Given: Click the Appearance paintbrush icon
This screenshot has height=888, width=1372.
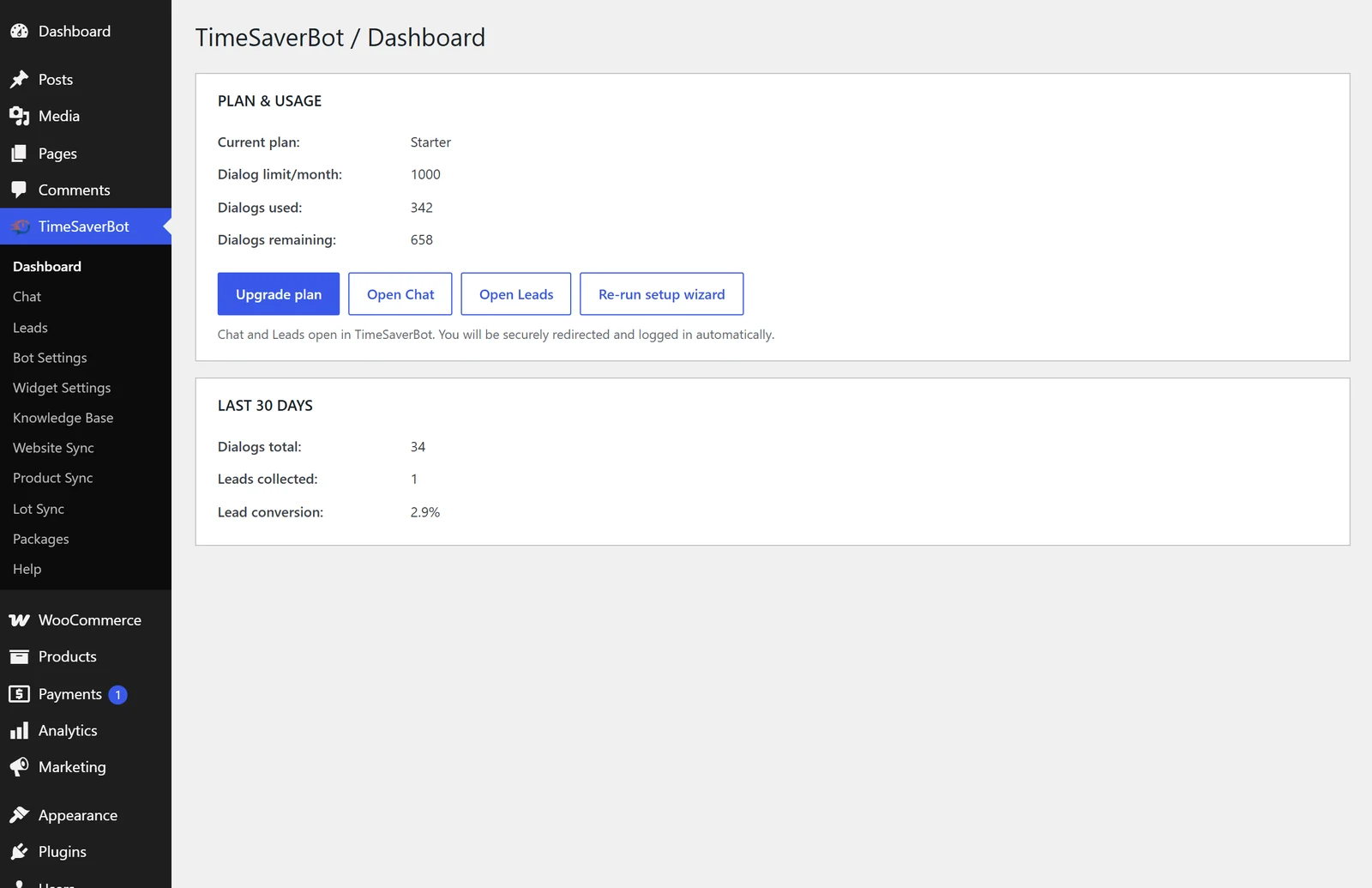Looking at the screenshot, I should (19, 814).
